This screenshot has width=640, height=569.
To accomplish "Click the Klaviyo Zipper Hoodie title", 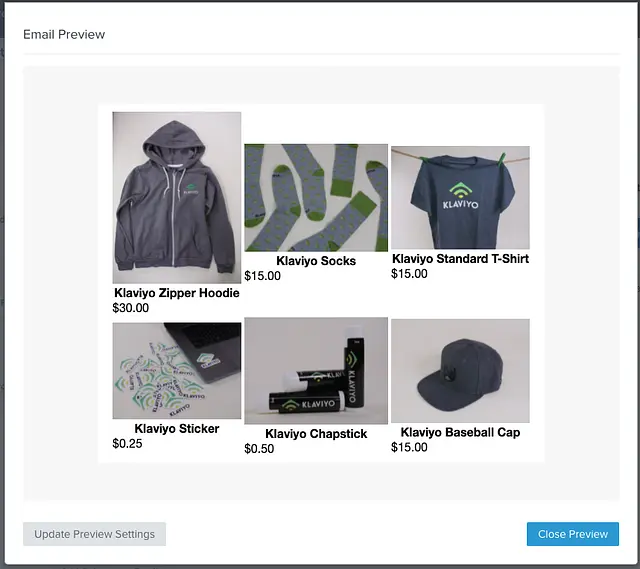I will tap(177, 293).
